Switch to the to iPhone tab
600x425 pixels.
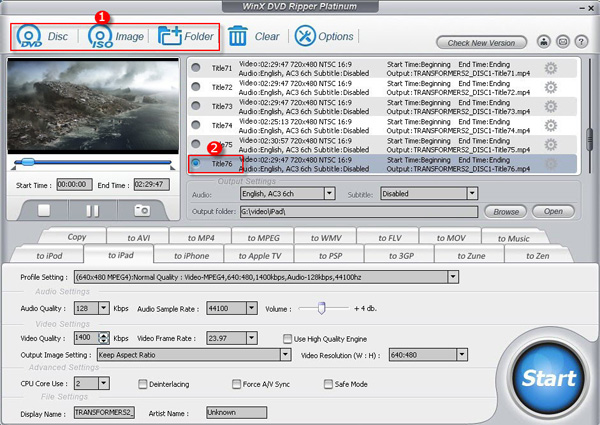click(191, 256)
